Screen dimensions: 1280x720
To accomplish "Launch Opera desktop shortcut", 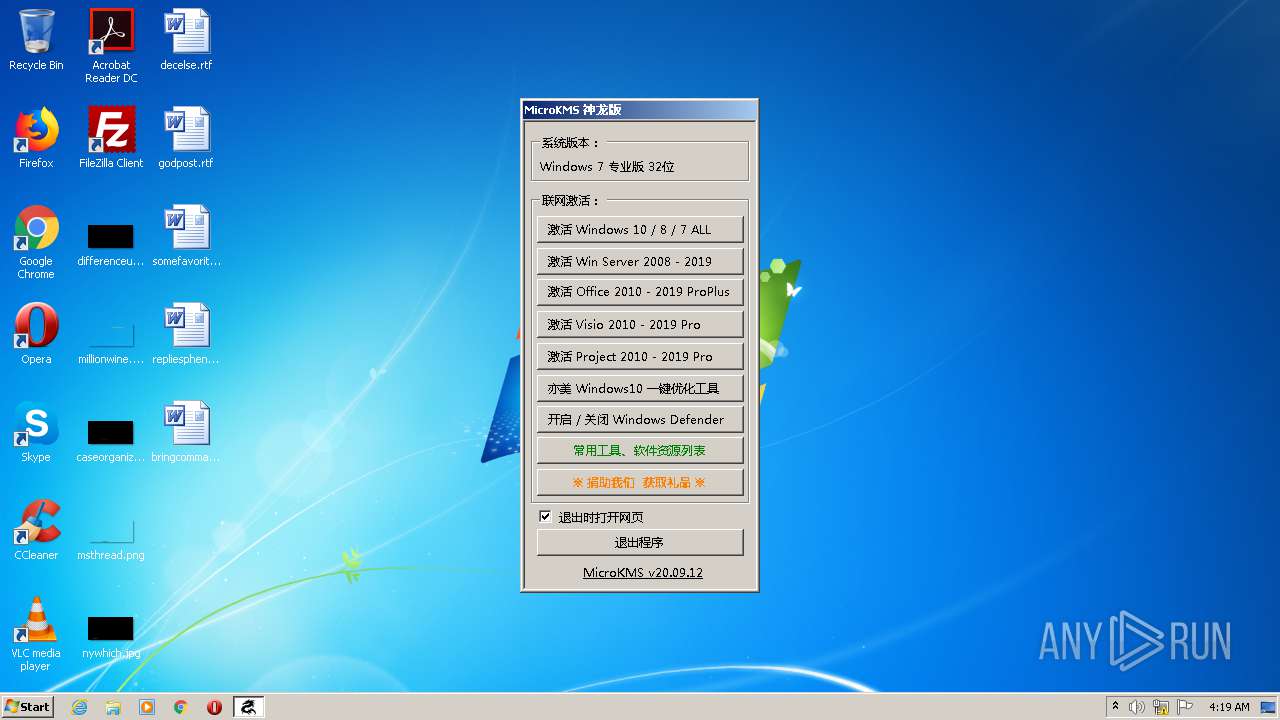I will coord(36,334).
